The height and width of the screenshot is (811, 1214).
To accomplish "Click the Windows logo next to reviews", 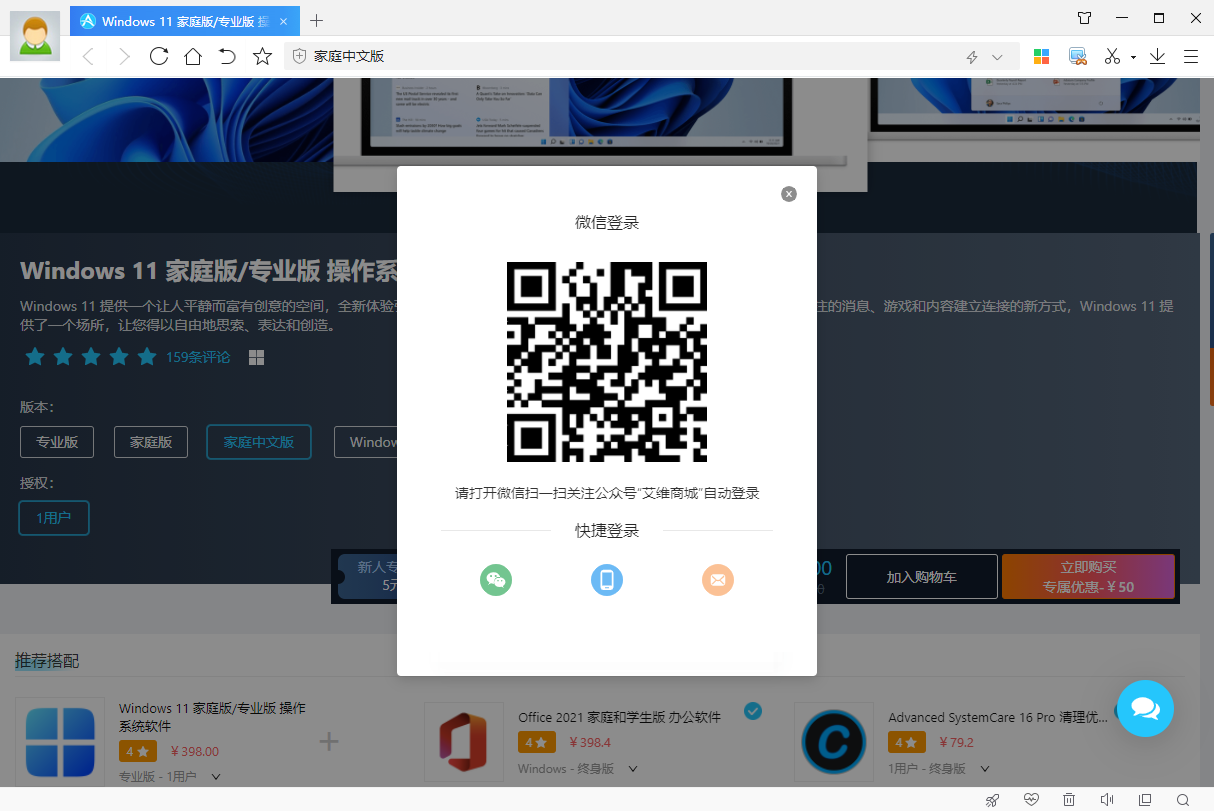I will [256, 357].
